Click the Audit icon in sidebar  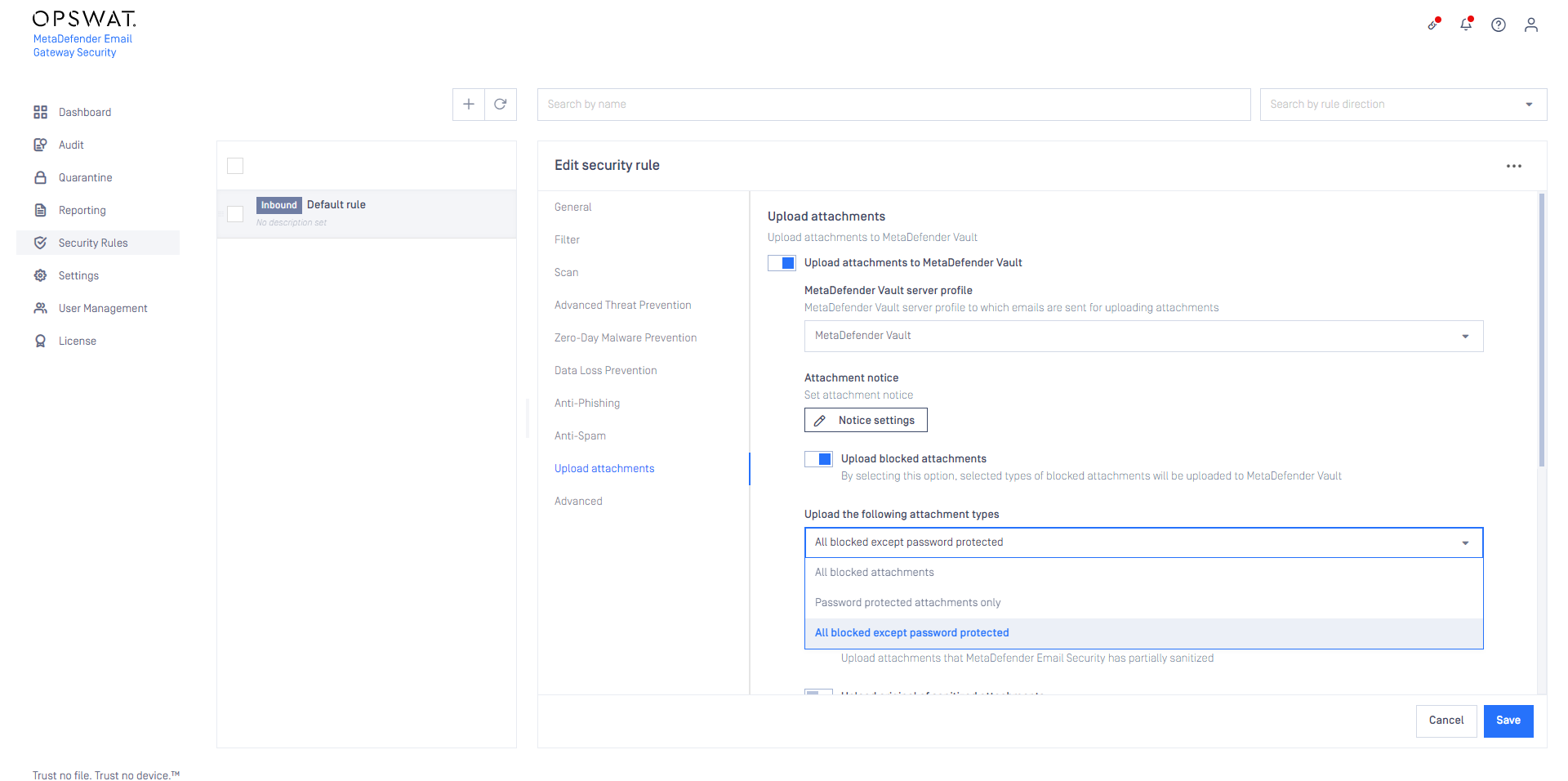coord(40,145)
